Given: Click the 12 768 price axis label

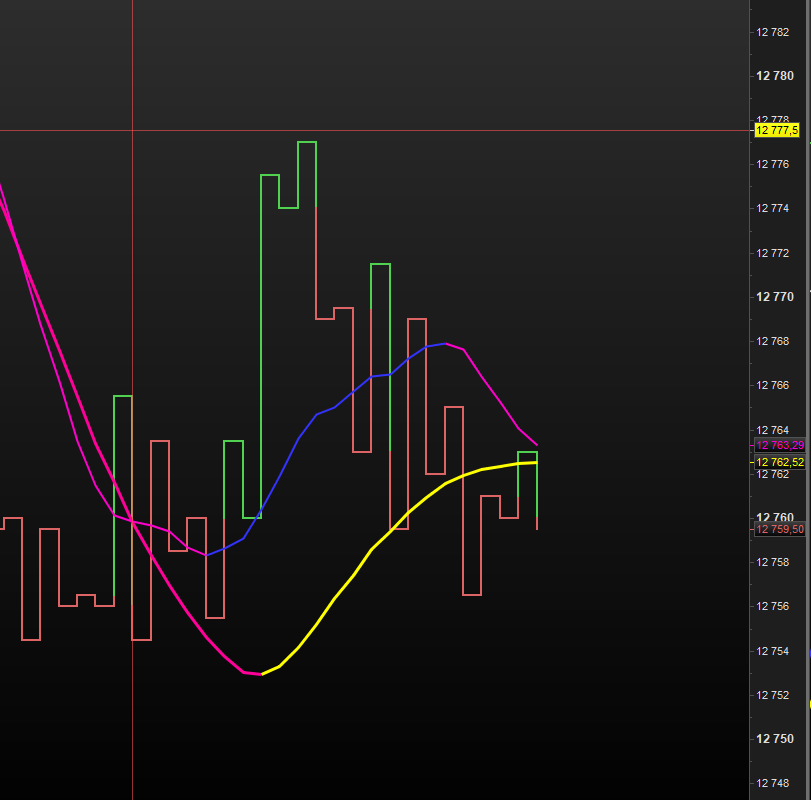Looking at the screenshot, I should click(x=773, y=341).
